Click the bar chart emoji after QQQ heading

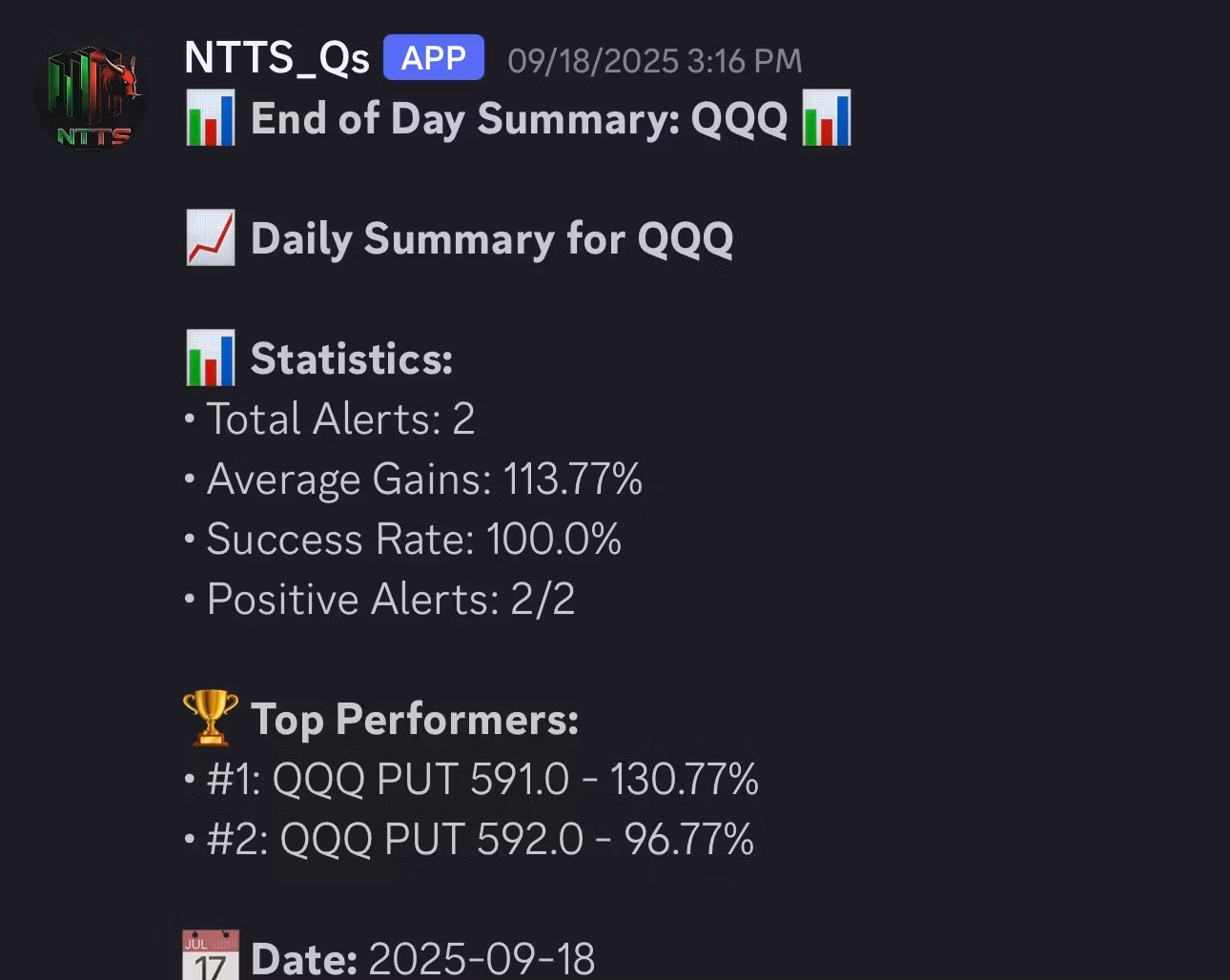click(x=826, y=119)
